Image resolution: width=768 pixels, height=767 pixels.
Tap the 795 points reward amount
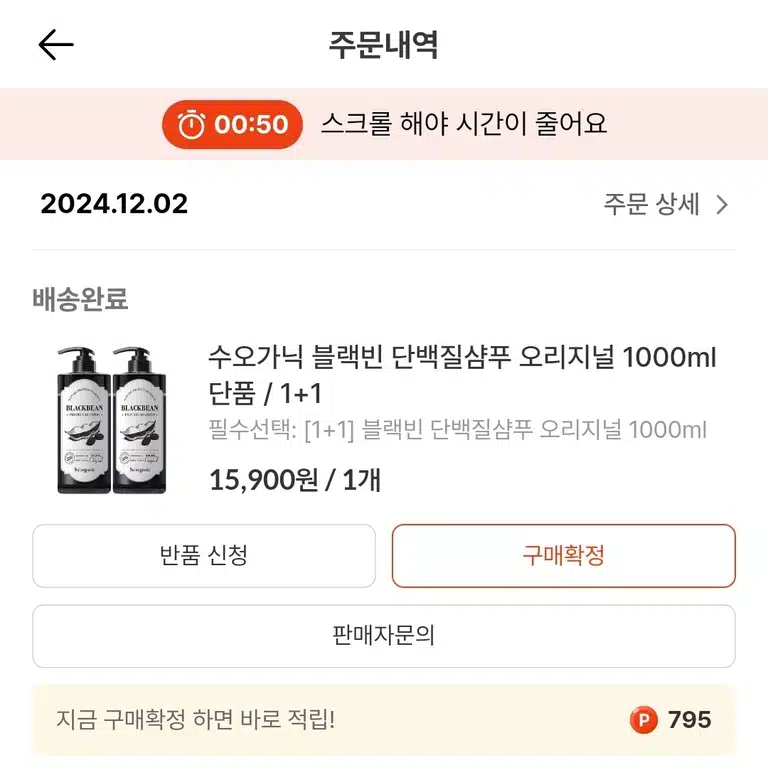pyautogui.click(x=689, y=719)
